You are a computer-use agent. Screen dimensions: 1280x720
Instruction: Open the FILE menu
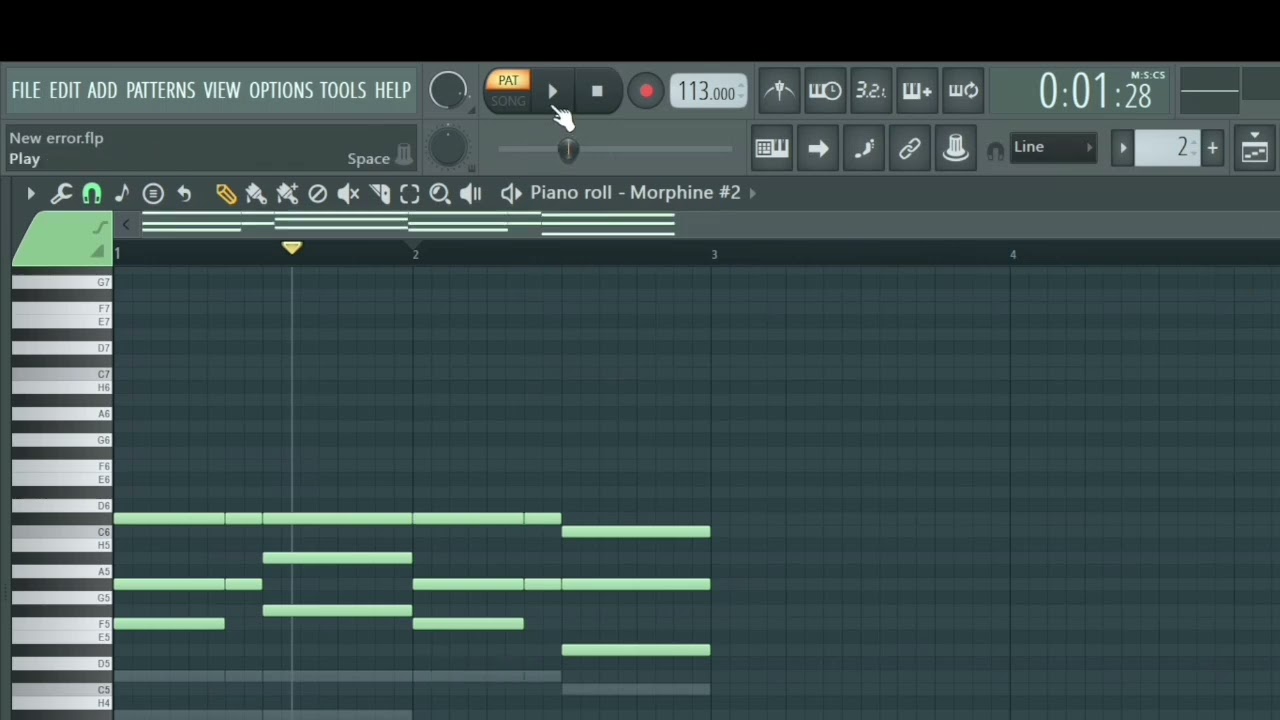[26, 91]
